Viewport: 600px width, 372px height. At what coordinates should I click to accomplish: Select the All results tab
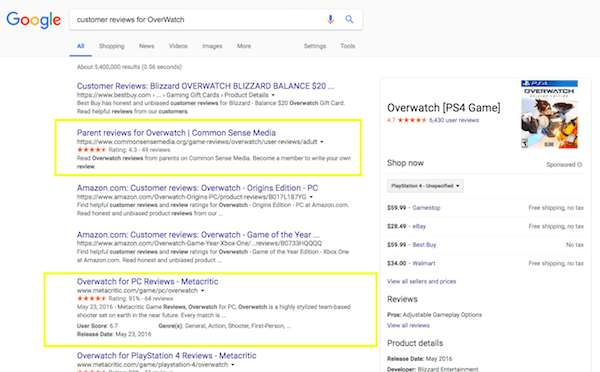tap(80, 46)
